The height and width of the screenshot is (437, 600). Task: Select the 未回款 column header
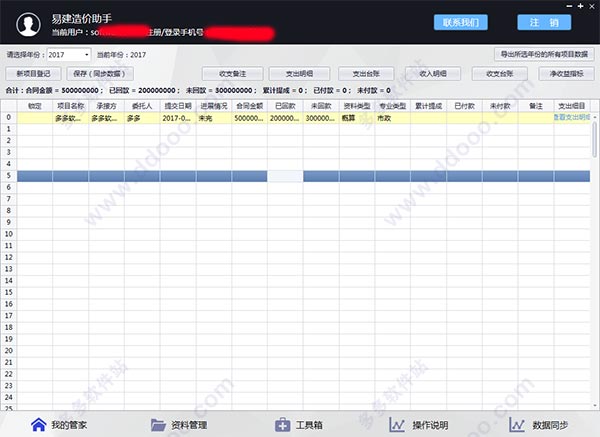(x=321, y=106)
